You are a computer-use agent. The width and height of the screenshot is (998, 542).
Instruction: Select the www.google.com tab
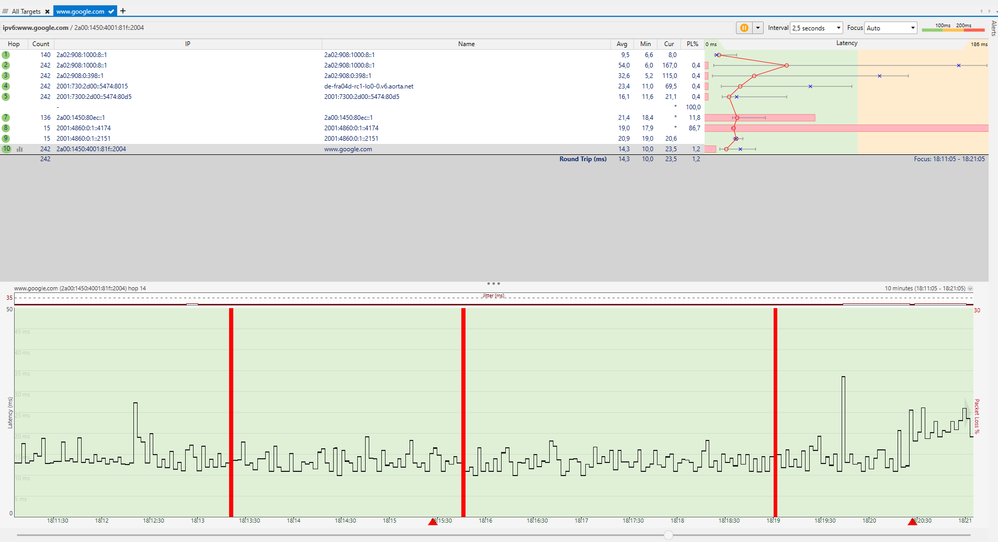click(x=78, y=11)
